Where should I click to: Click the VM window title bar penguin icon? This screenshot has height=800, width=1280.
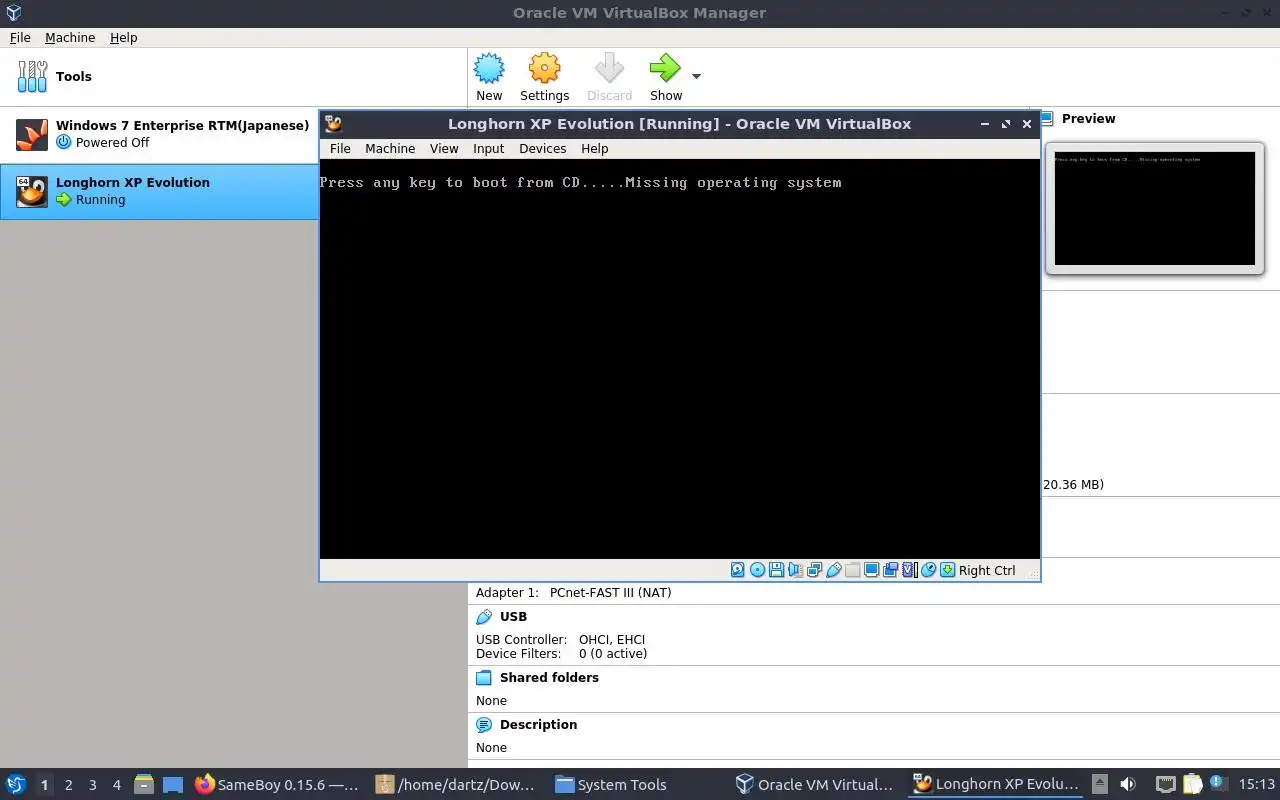pyautogui.click(x=334, y=124)
